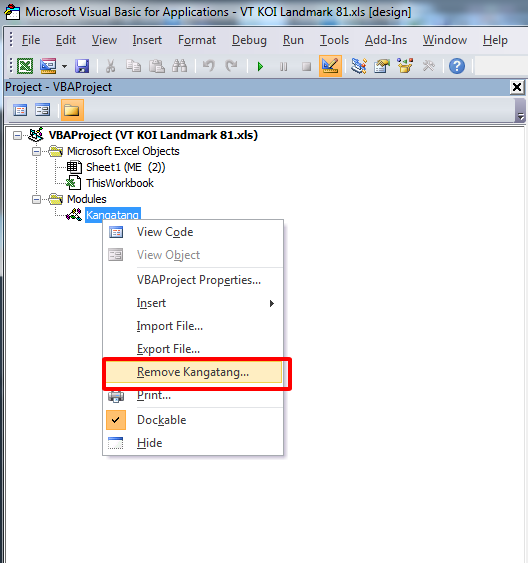
Task: Open the Help menu
Action: click(x=495, y=40)
